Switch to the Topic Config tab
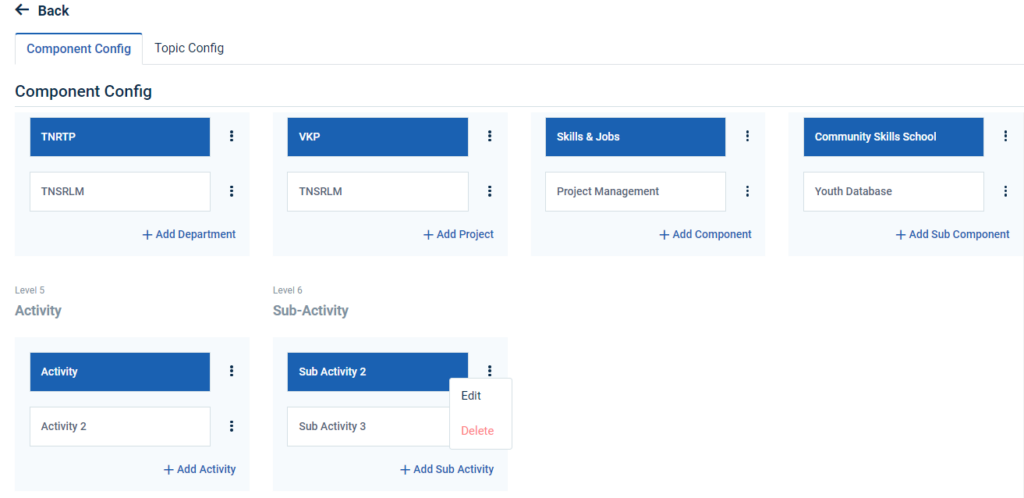 [x=189, y=48]
